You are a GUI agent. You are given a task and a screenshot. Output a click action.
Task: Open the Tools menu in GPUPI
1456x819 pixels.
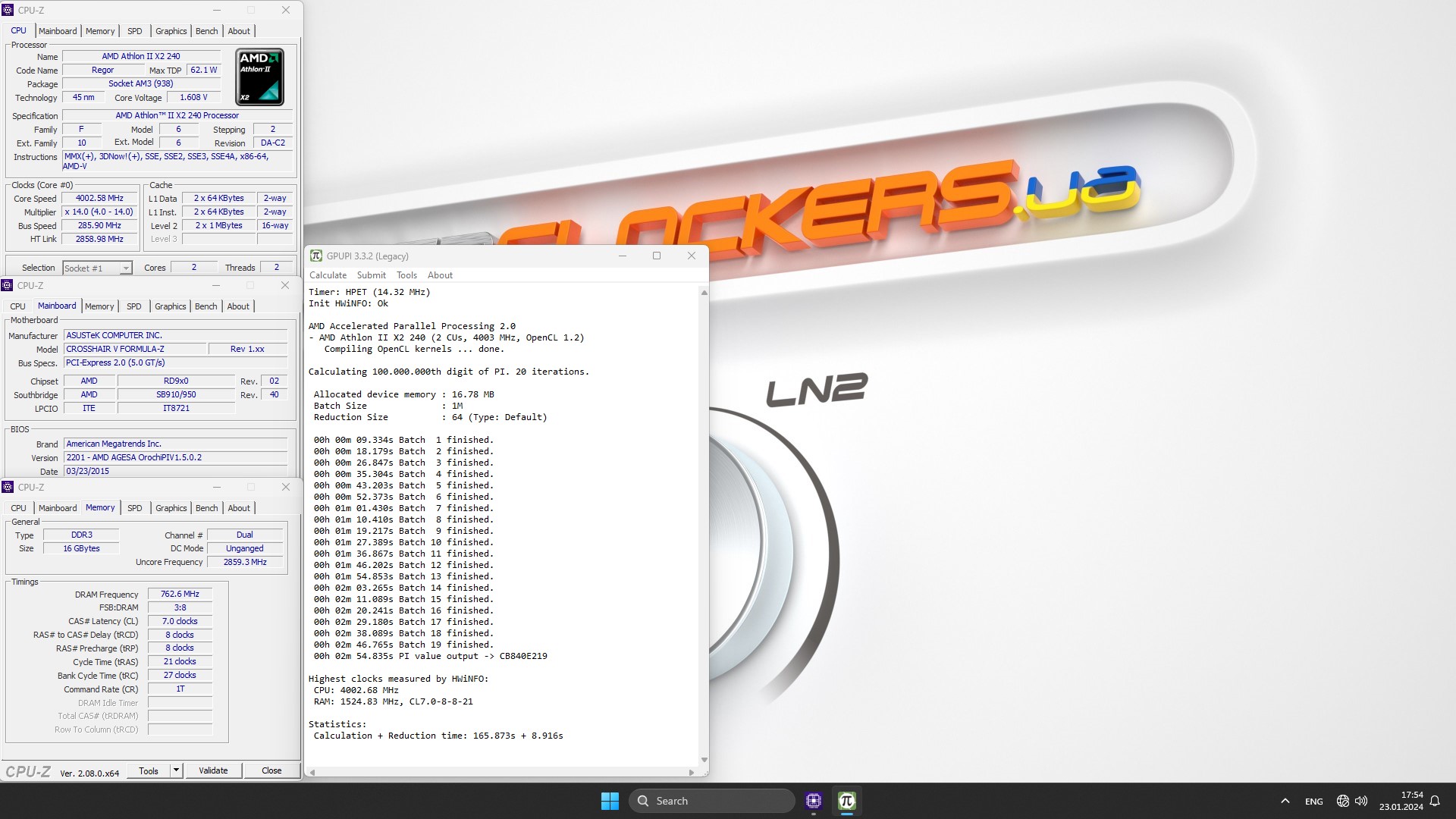[406, 275]
